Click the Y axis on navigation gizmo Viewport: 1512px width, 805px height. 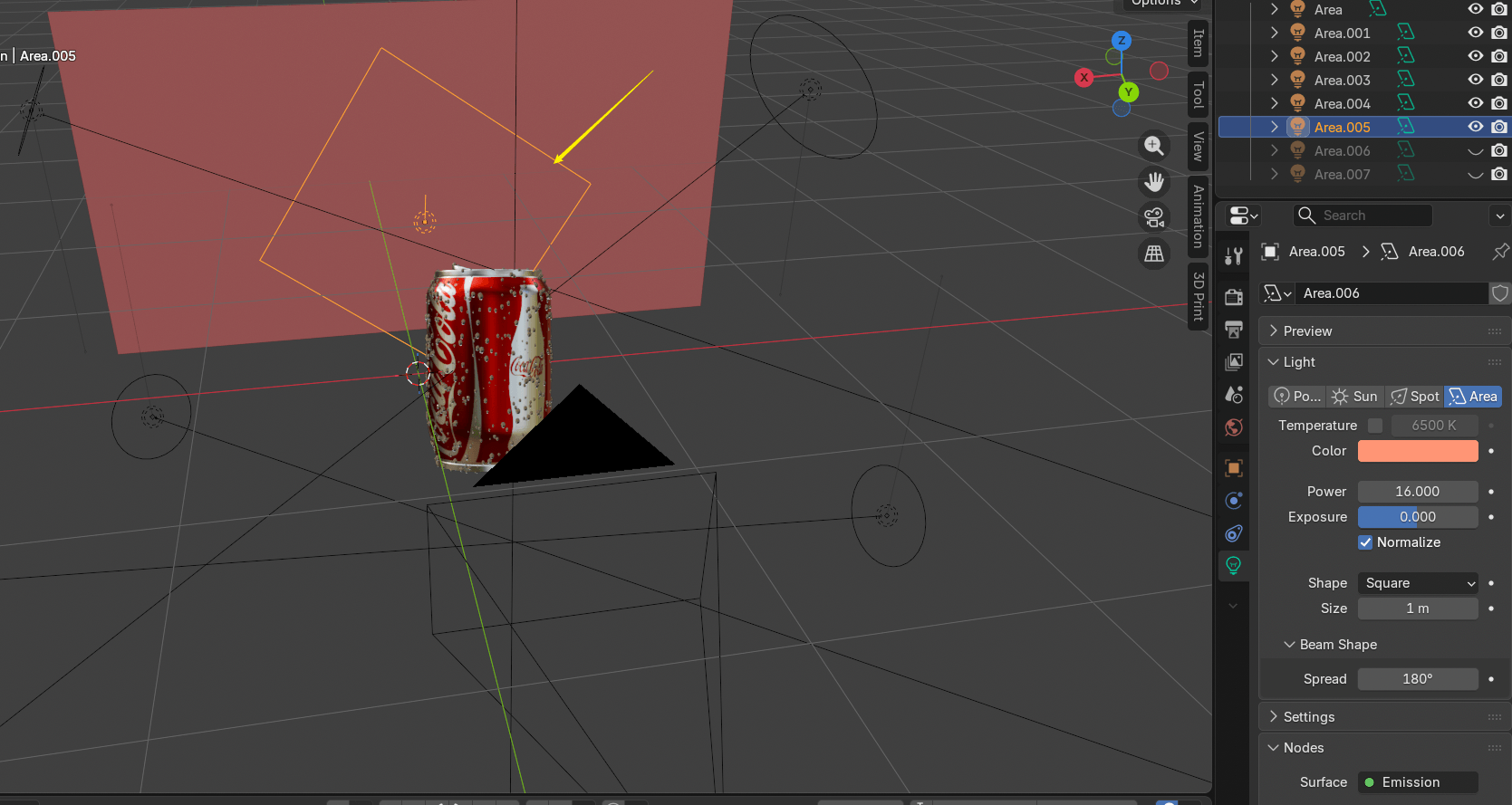1129,92
